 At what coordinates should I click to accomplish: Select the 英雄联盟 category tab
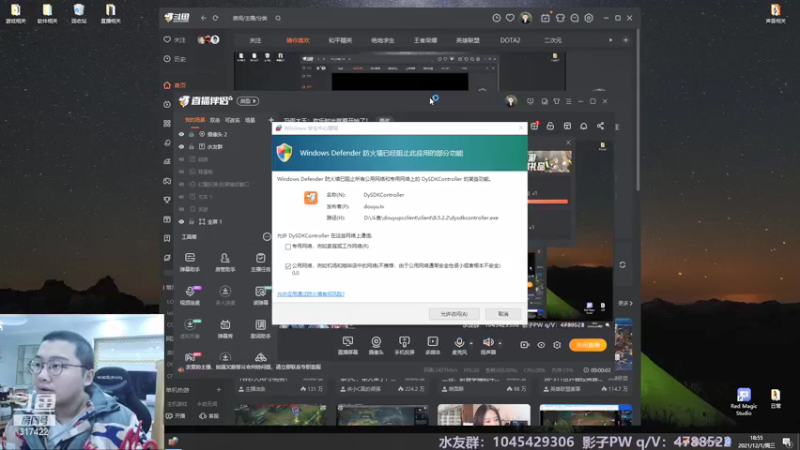pos(467,40)
